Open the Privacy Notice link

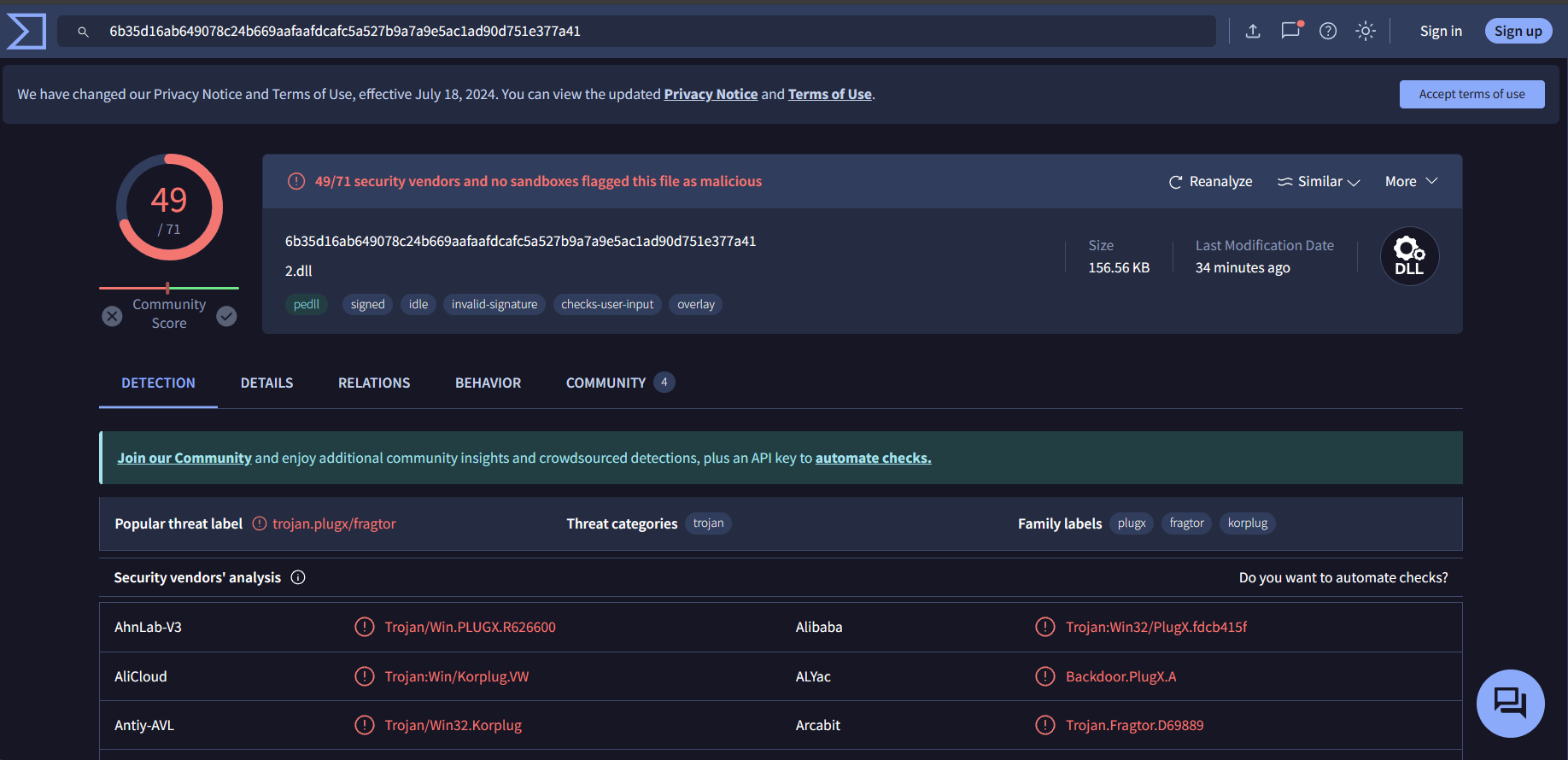[x=711, y=94]
